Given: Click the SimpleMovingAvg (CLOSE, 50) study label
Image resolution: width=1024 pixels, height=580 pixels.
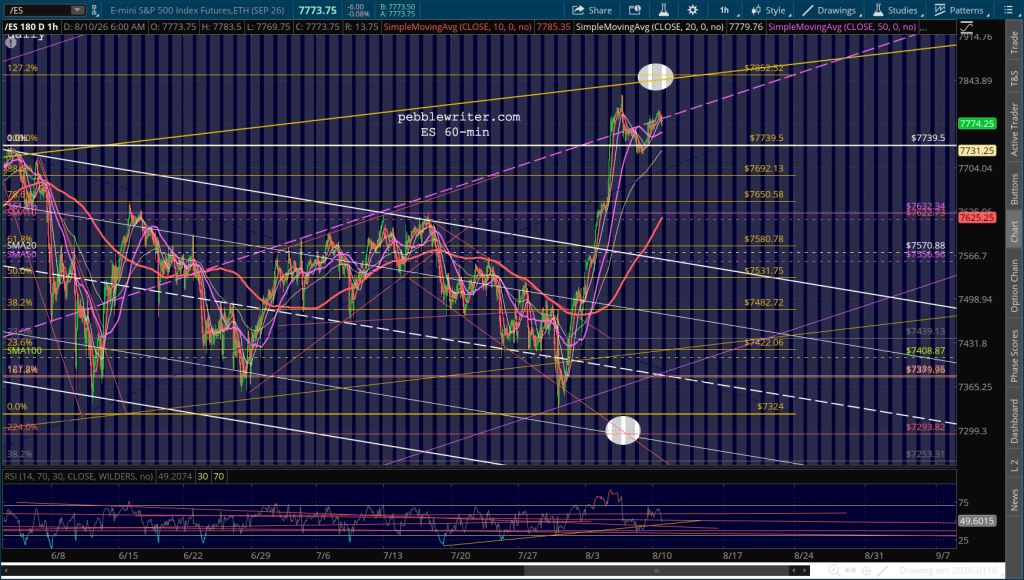Looking at the screenshot, I should point(842,27).
